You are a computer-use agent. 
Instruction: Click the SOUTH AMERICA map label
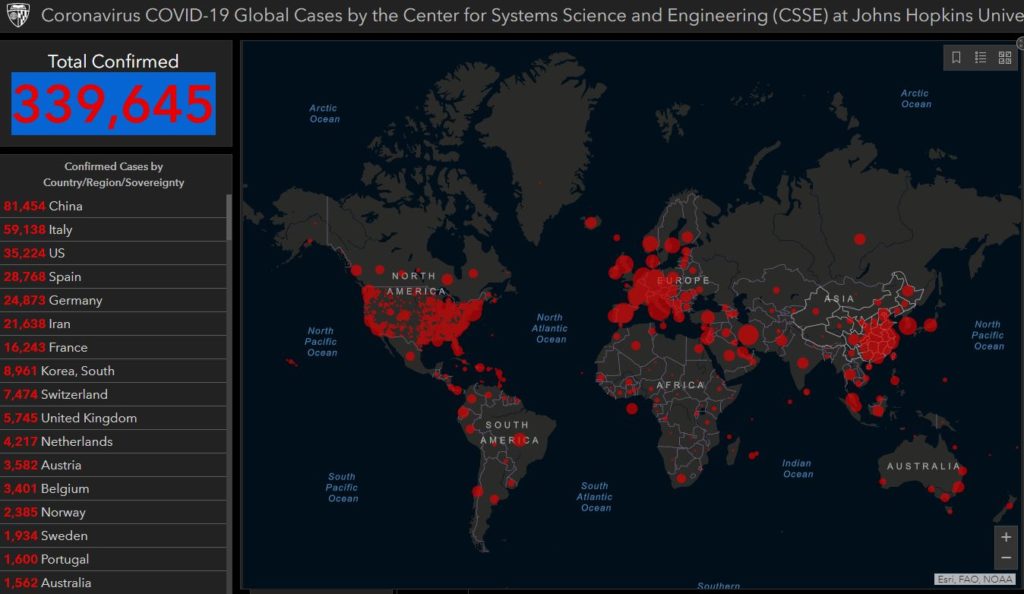[509, 432]
